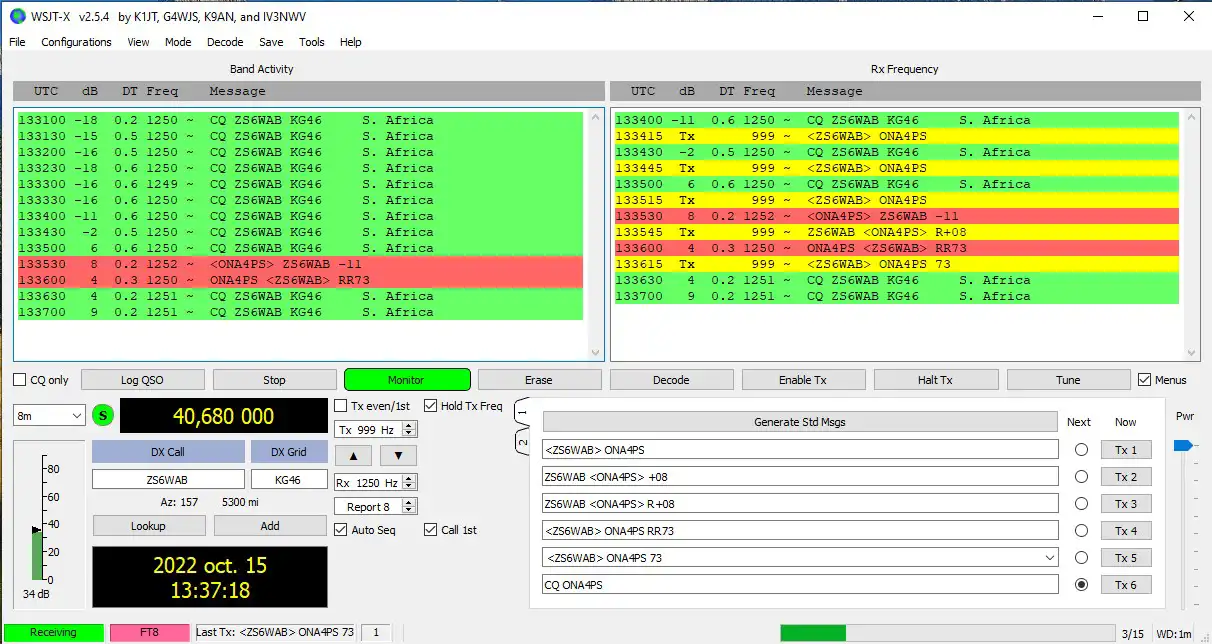
Task: Click the WSJT-X globe icon in title bar
Action: coord(17,16)
